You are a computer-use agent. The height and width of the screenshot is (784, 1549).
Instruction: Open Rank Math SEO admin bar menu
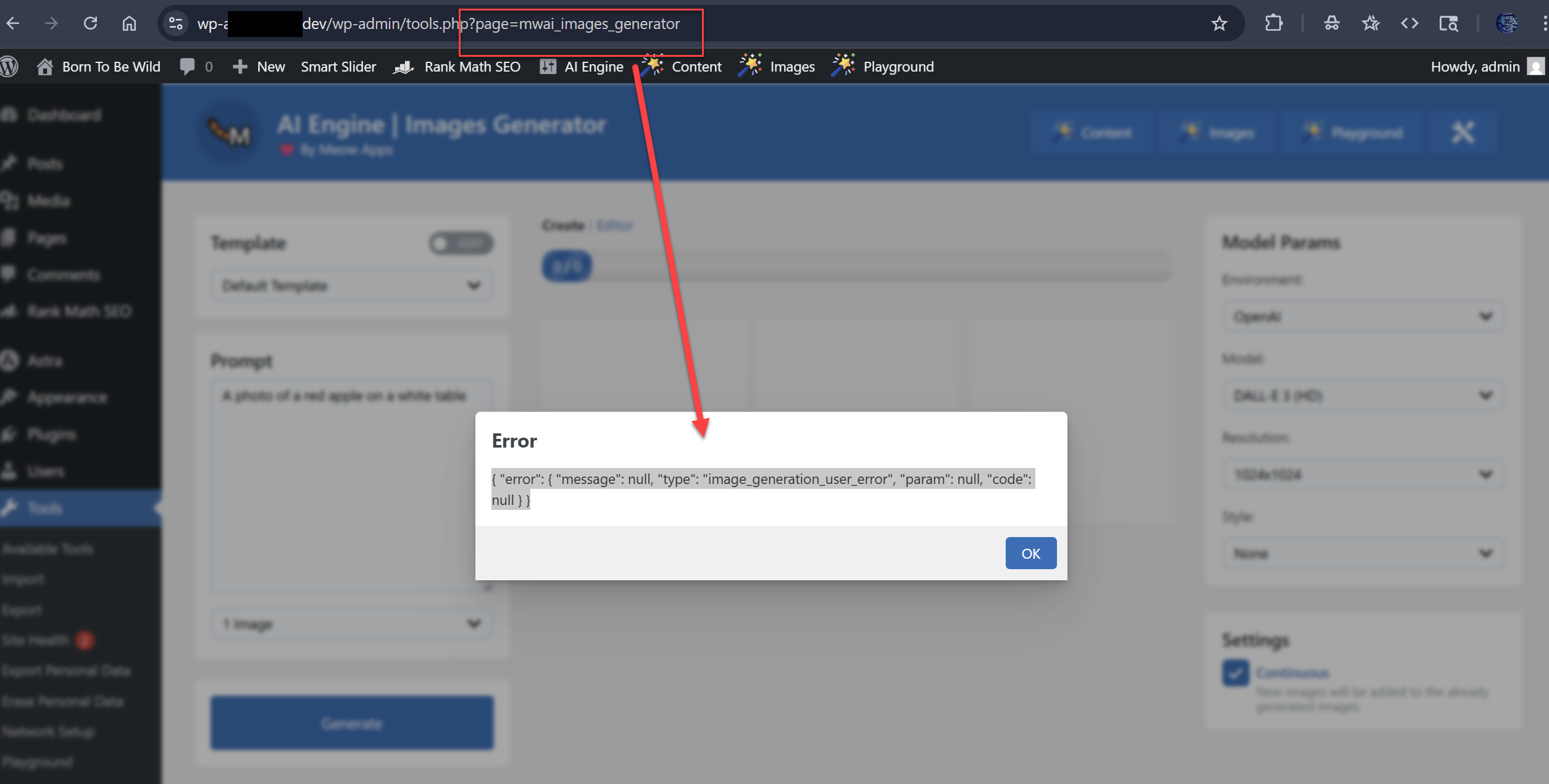click(x=457, y=67)
